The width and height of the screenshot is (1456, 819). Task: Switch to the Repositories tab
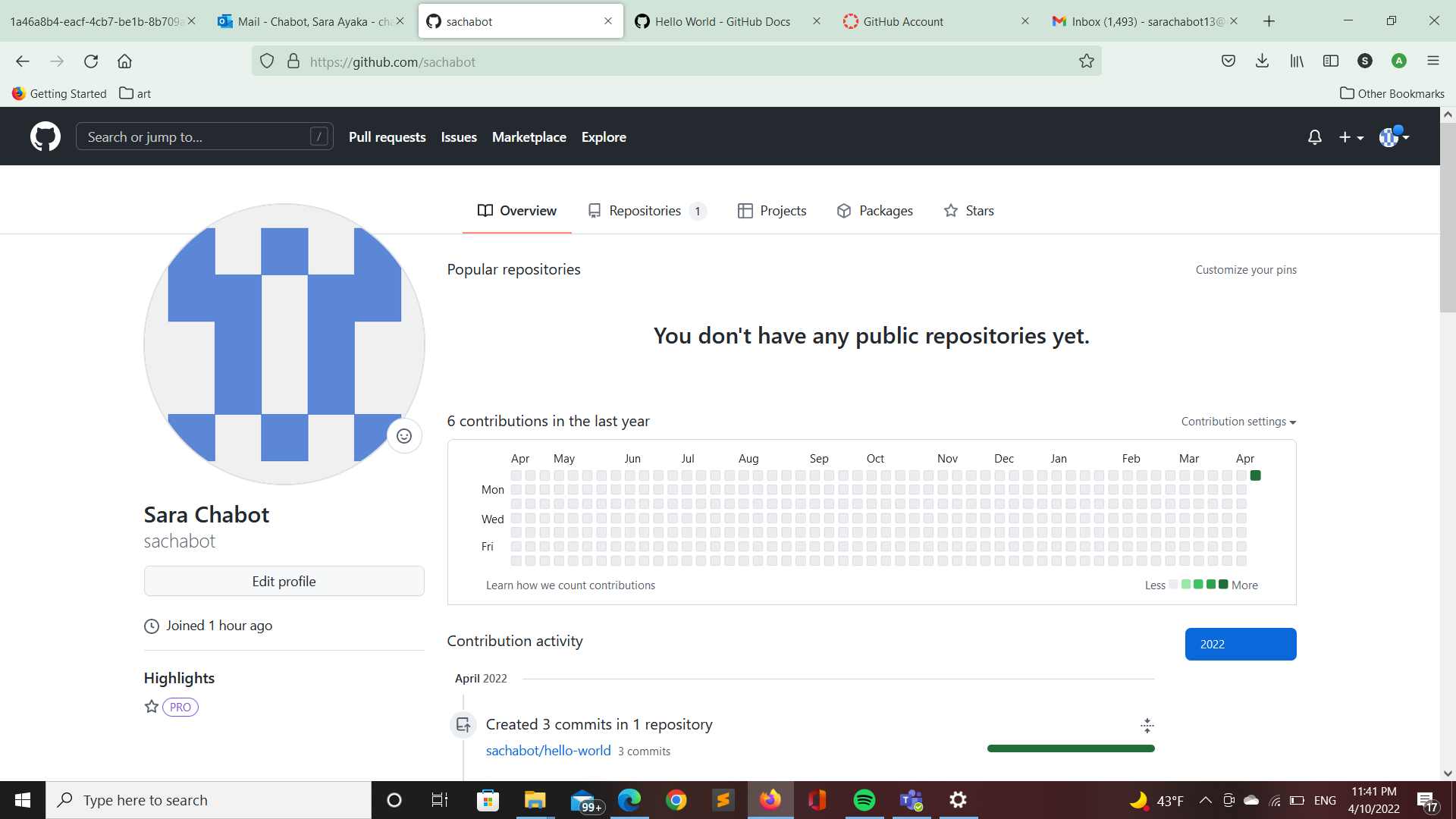click(645, 211)
